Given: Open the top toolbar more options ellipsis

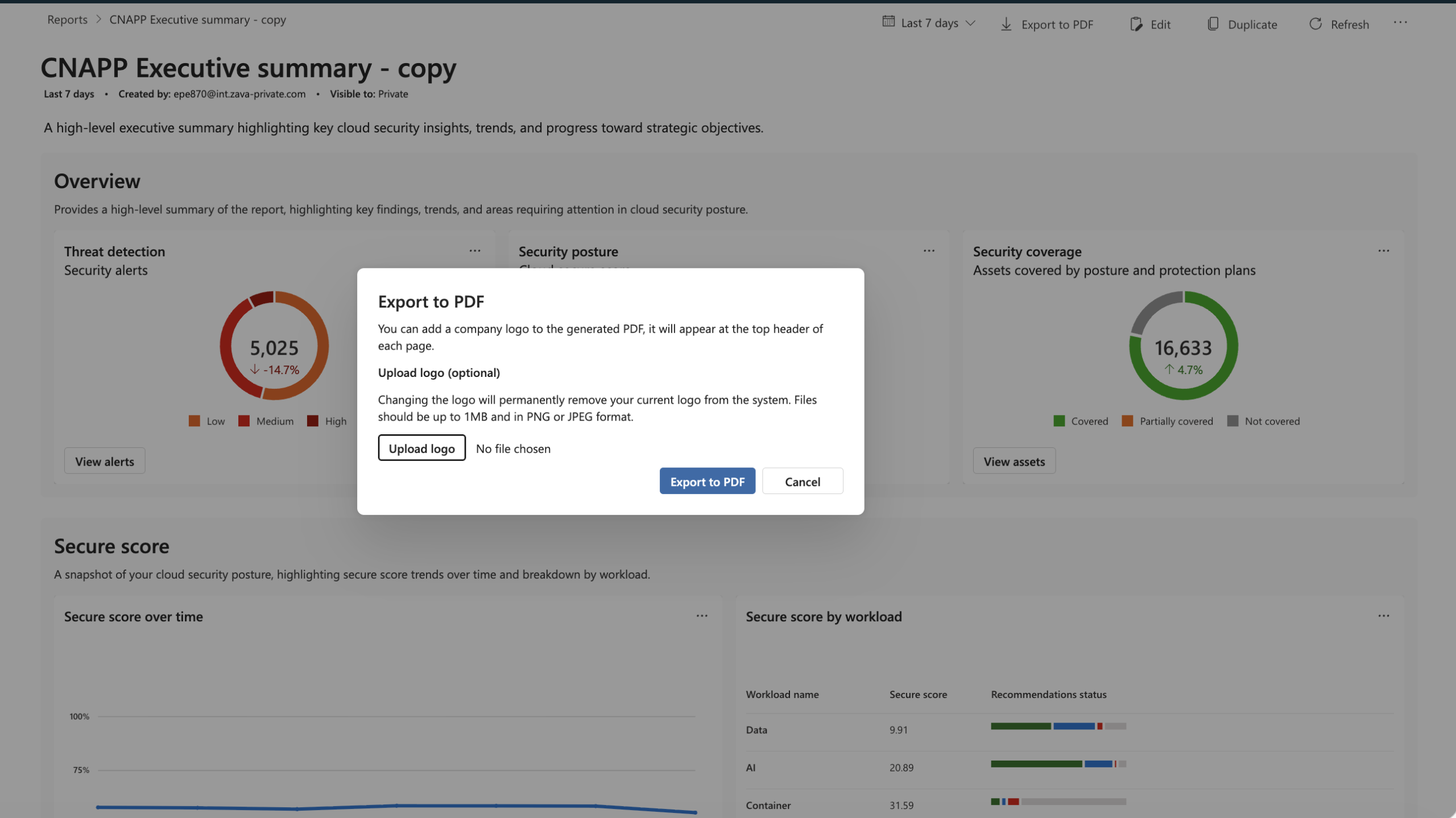Looking at the screenshot, I should point(1400,23).
